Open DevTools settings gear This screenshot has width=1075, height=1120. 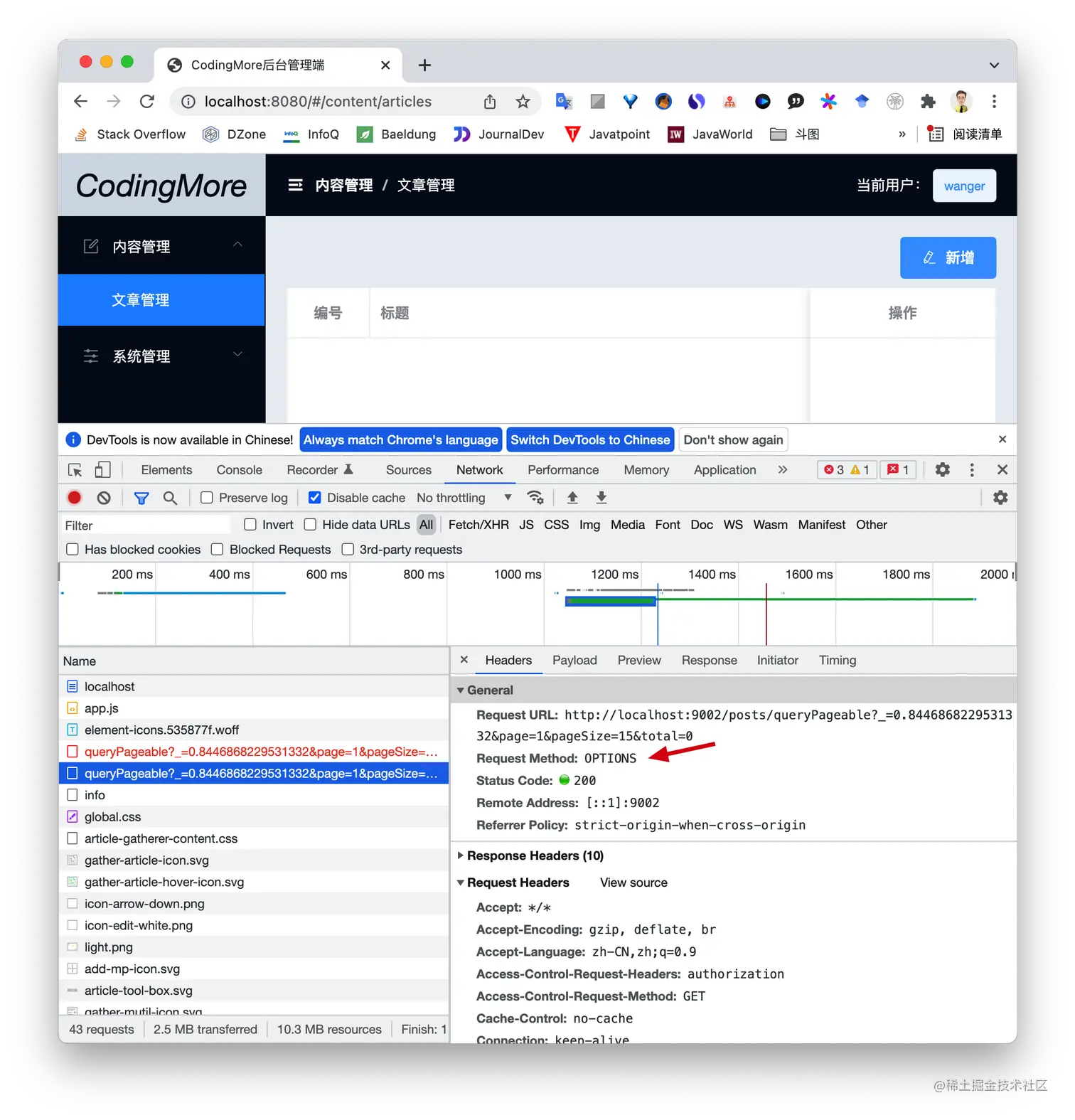tap(943, 470)
